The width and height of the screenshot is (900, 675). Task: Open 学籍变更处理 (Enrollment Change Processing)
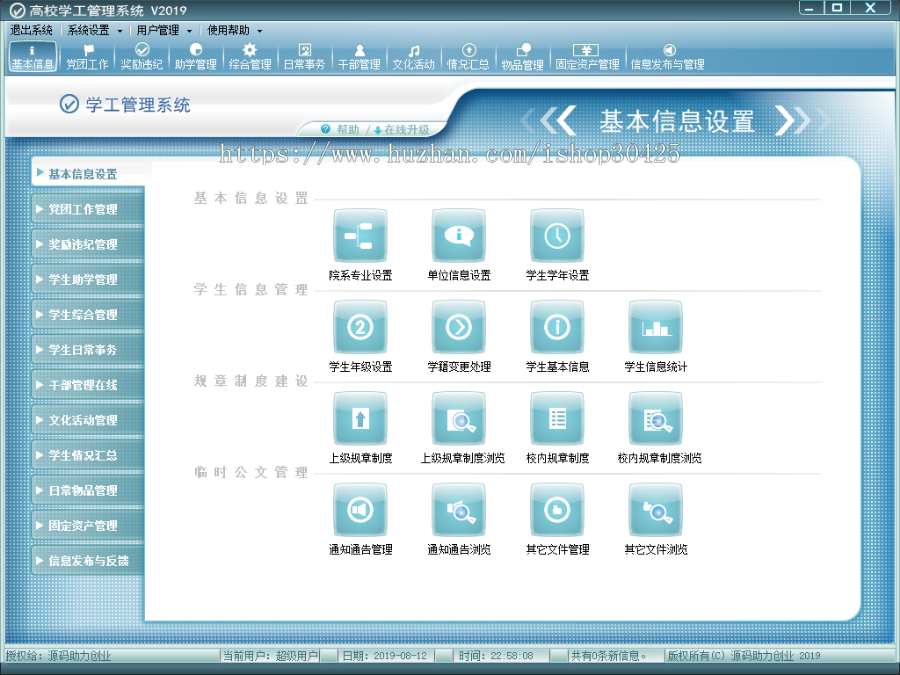pos(458,325)
